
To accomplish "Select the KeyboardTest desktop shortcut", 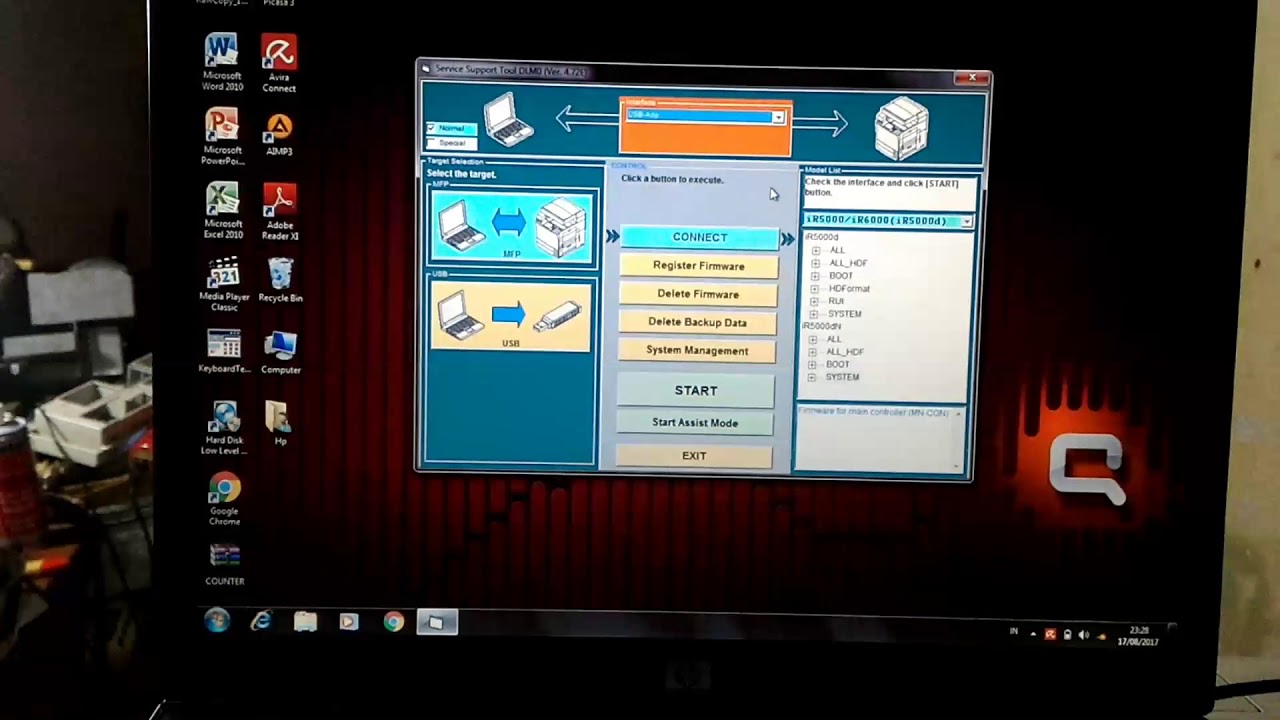I will pos(224,352).
